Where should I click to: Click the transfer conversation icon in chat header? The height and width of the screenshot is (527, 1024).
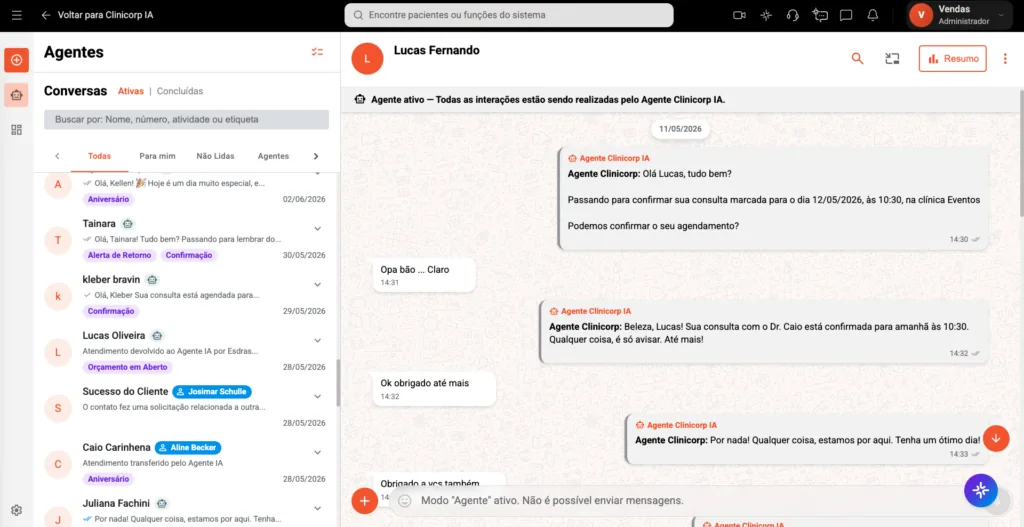click(892, 59)
